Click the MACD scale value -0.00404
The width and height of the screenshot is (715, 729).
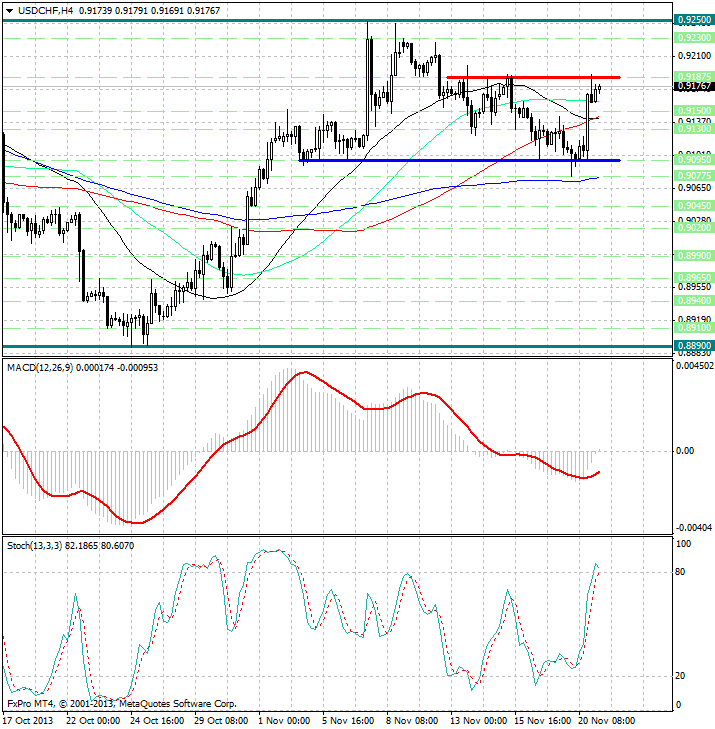coord(694,528)
